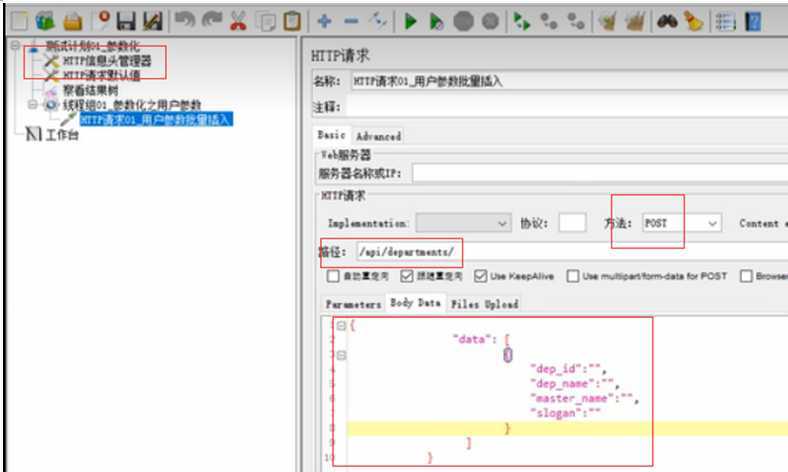
Task: Switch to the Parameters tab
Action: [x=353, y=303]
